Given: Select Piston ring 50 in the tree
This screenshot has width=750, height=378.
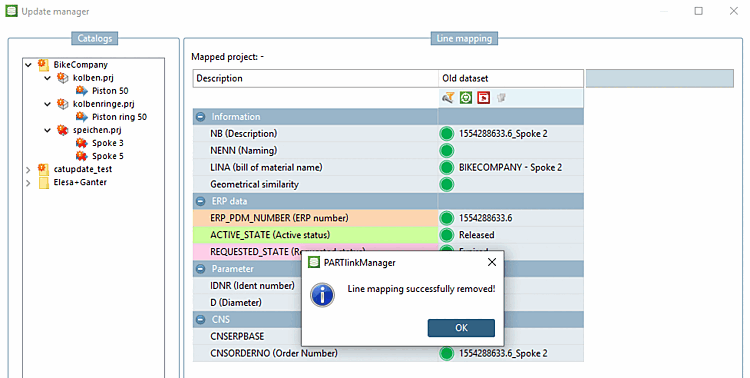Looking at the screenshot, I should pos(119,117).
